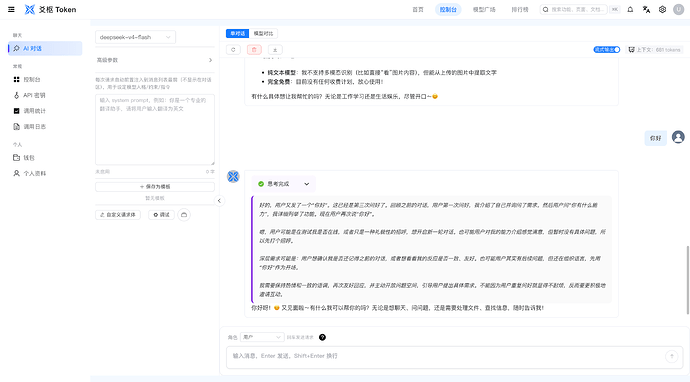The image size is (690, 382).
Task: Click the 自定义请求体 button
Action: coord(118,215)
